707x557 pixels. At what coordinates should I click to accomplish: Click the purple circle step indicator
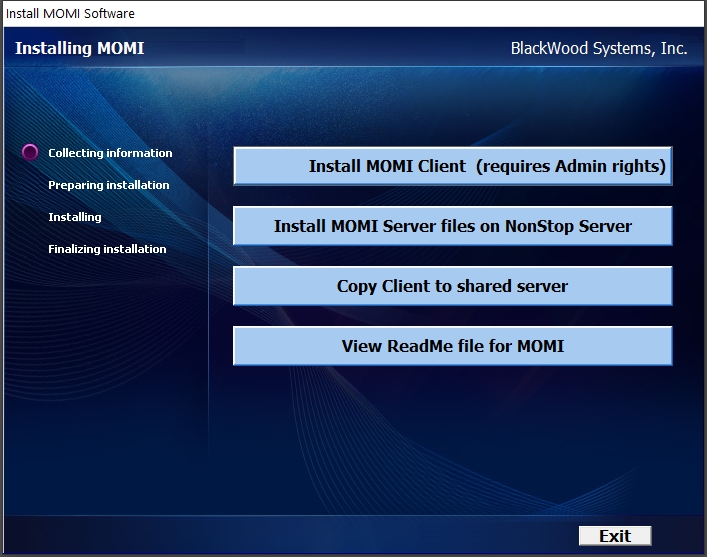coord(30,153)
